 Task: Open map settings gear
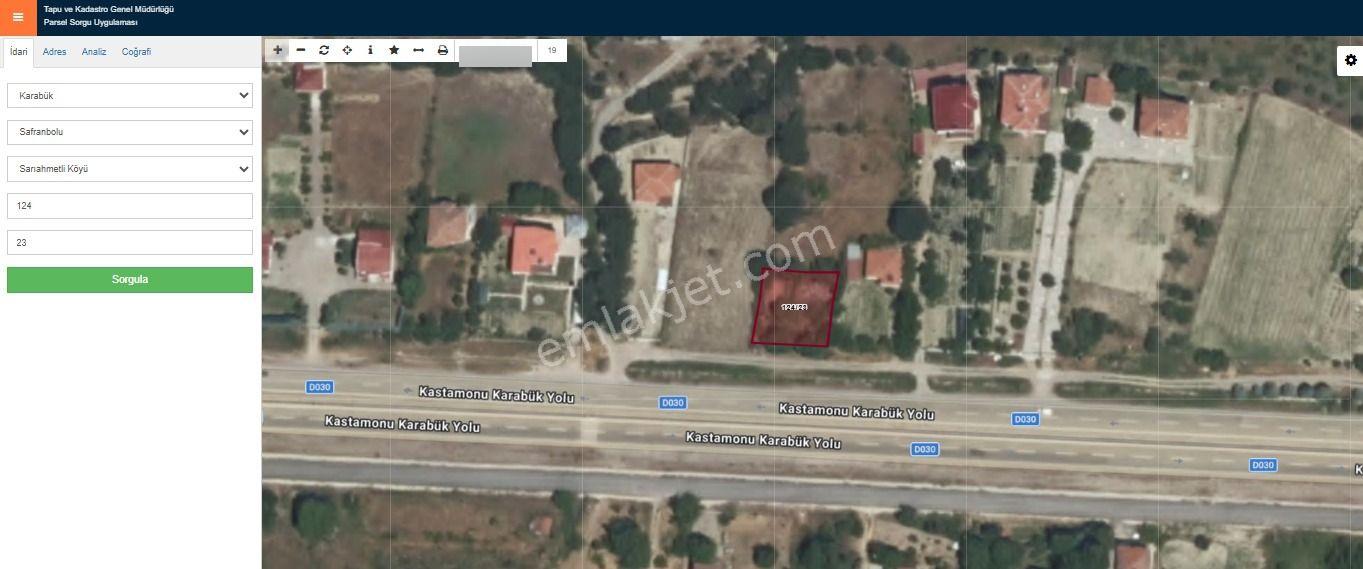[x=1351, y=61]
